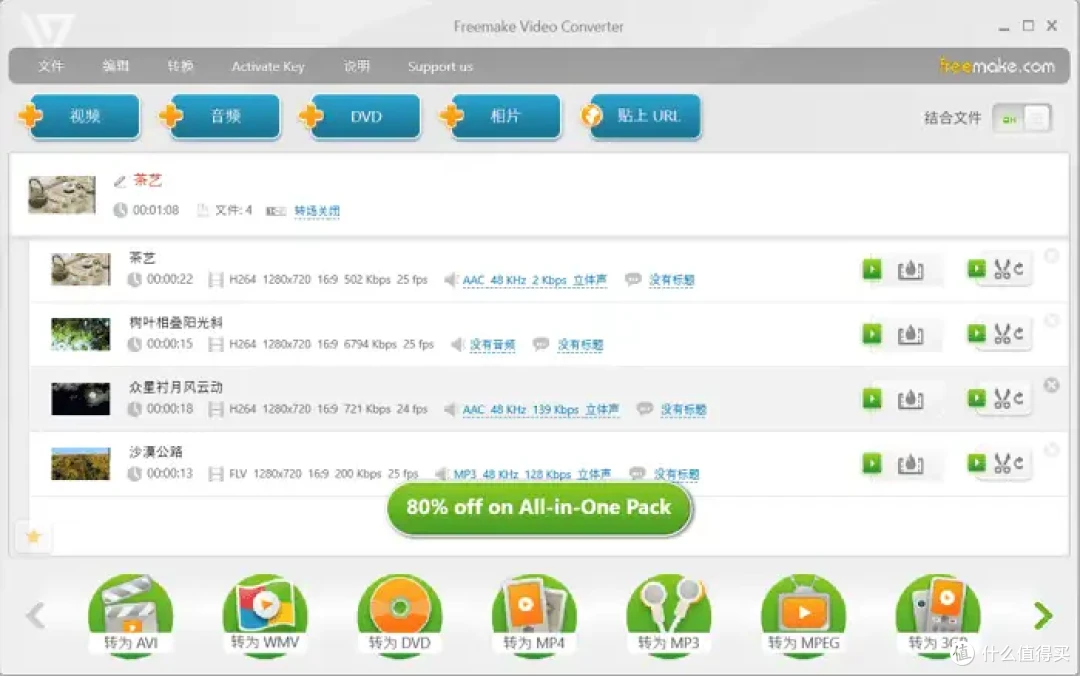
Task: Open the 没有标题 subtitle dropdown for 众星衬月风云动
Action: pyautogui.click(x=683, y=410)
